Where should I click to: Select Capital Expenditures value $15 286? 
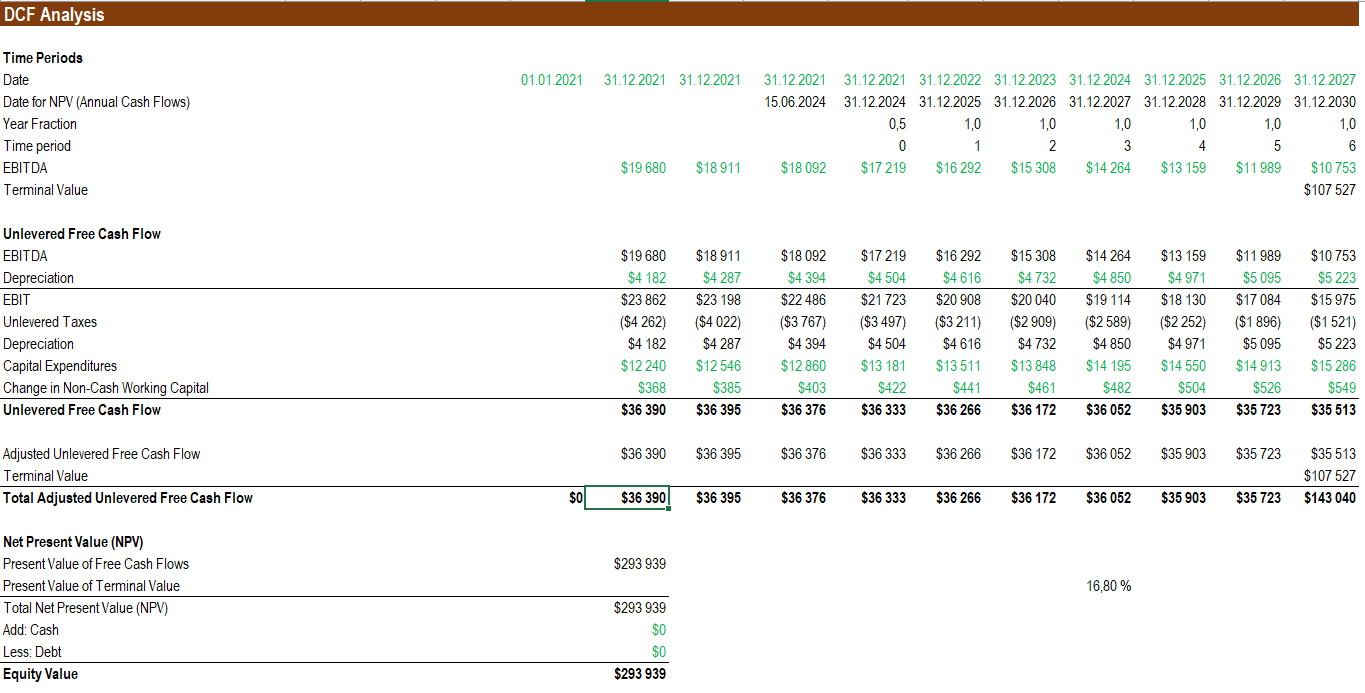1333,365
